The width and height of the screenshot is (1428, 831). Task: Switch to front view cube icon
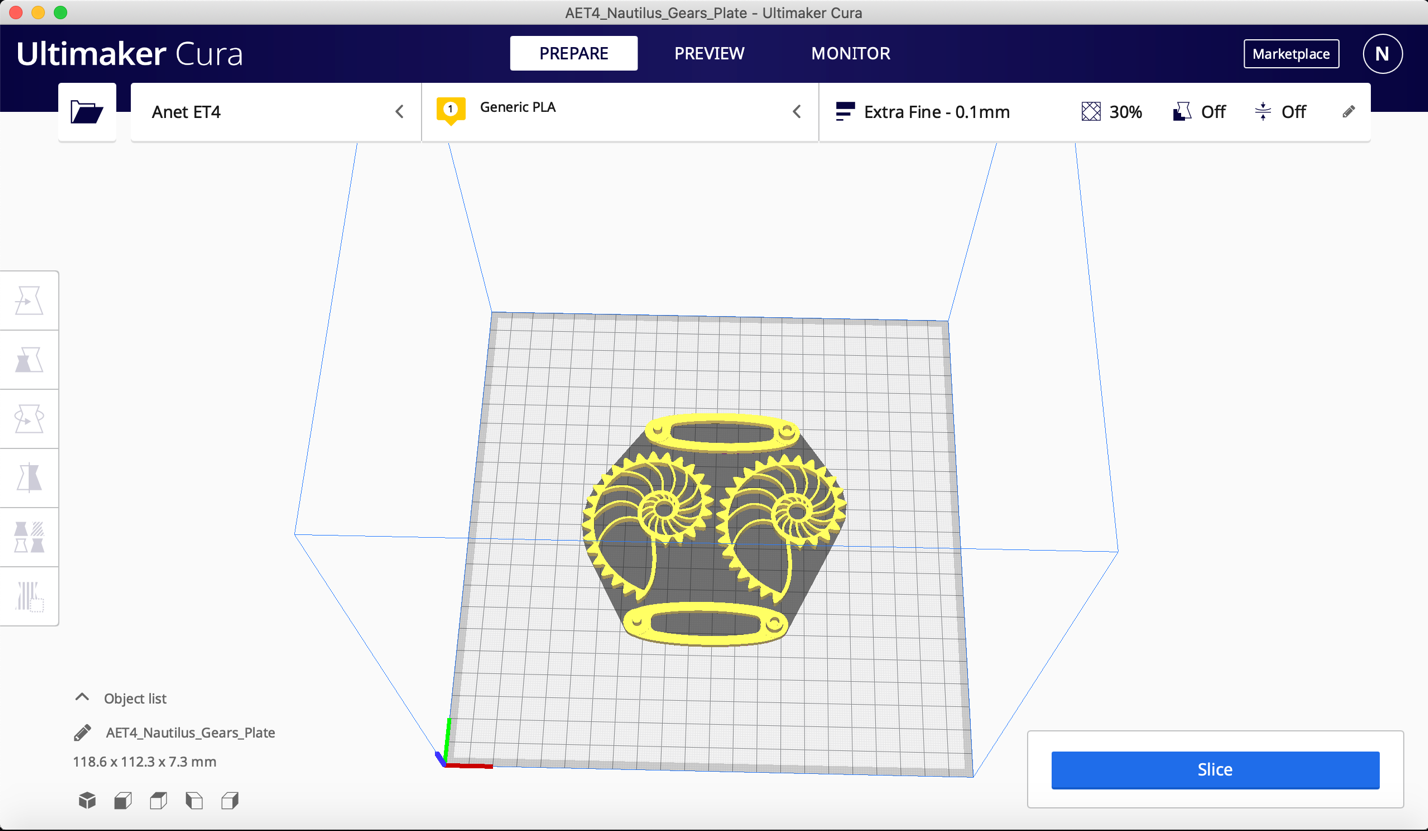coord(123,800)
